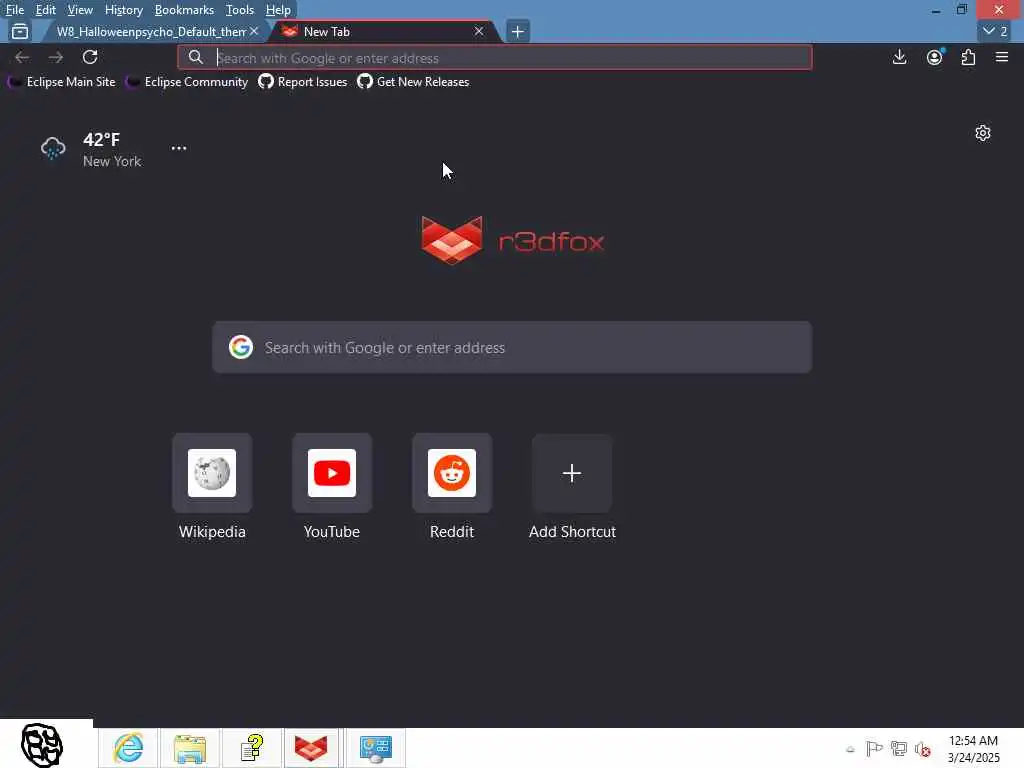Open Eclipse Main Site bookmark
The image size is (1024, 768).
pos(61,82)
